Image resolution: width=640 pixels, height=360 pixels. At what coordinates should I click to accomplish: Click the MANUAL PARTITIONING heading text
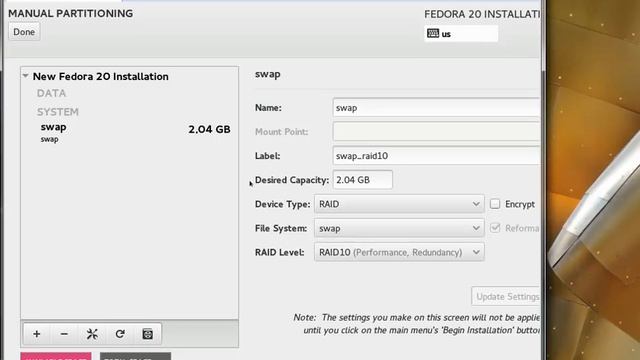coord(71,13)
